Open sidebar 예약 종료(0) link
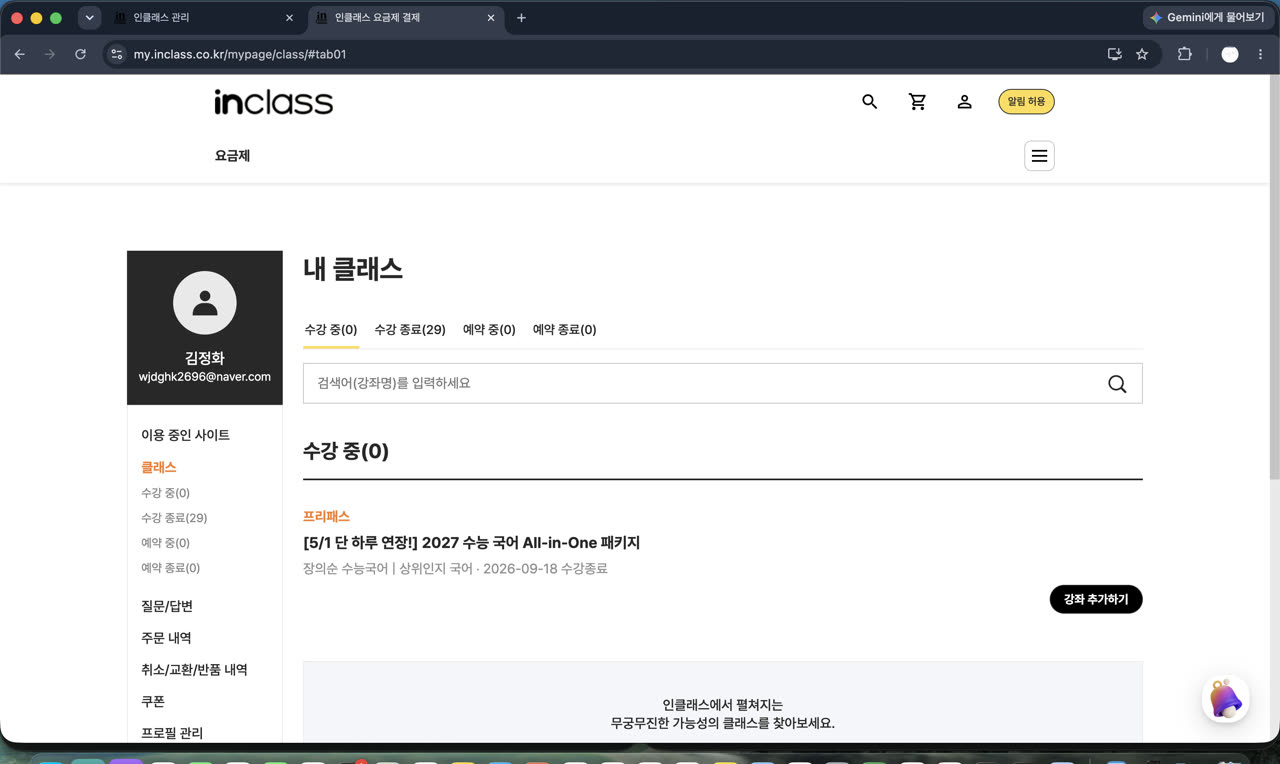The width and height of the screenshot is (1280, 764). (170, 568)
